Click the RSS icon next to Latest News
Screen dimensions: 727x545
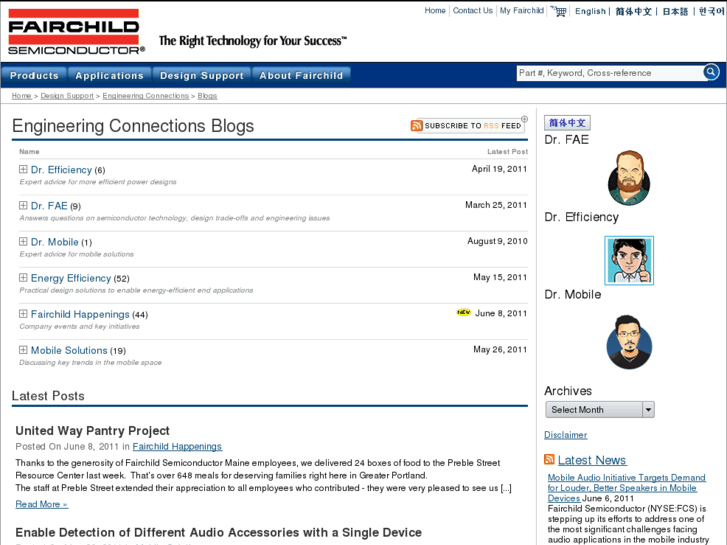coord(549,460)
